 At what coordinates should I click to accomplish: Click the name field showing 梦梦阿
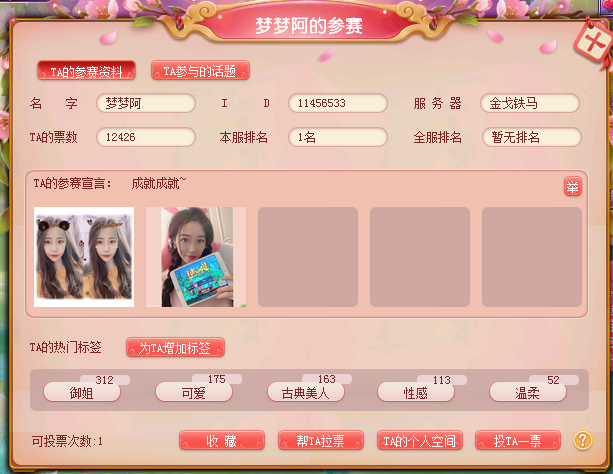point(146,103)
